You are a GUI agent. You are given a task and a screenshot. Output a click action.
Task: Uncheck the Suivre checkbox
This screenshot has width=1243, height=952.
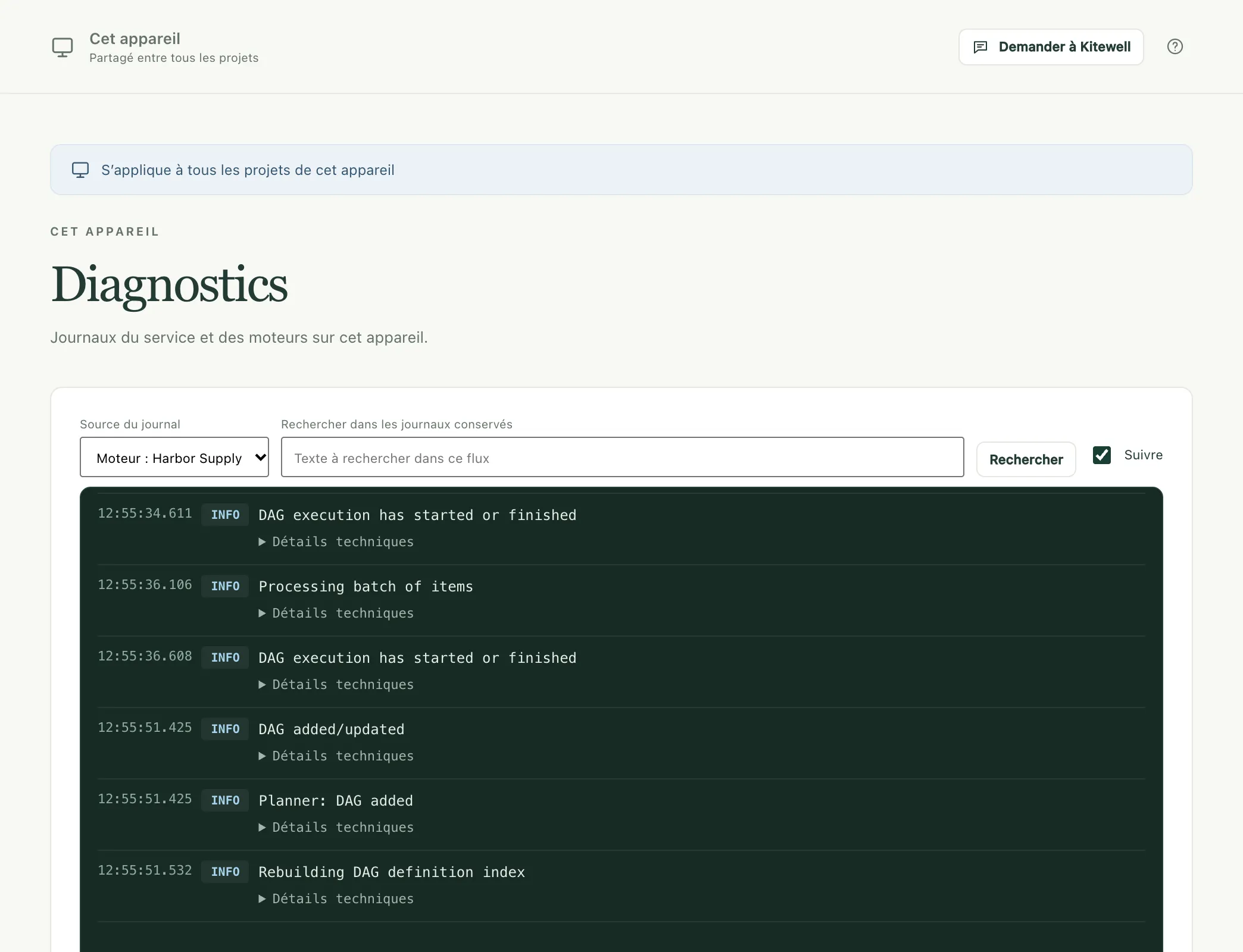click(1102, 455)
